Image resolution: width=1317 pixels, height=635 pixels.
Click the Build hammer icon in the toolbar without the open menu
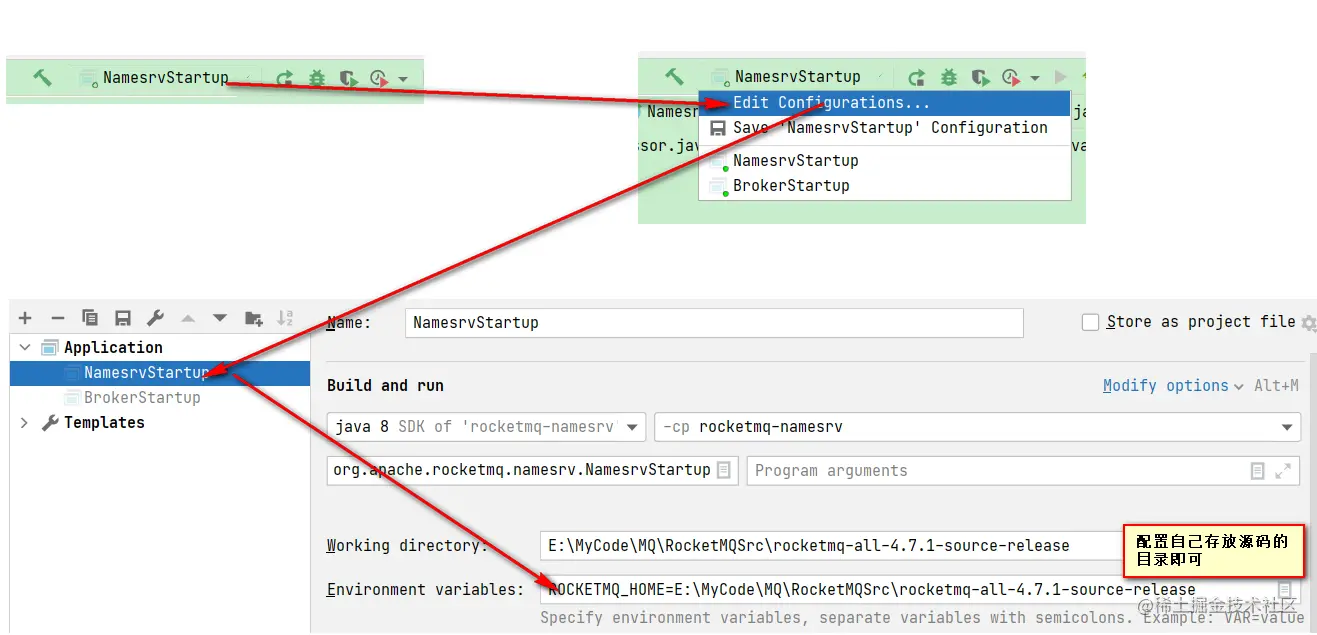point(42,77)
